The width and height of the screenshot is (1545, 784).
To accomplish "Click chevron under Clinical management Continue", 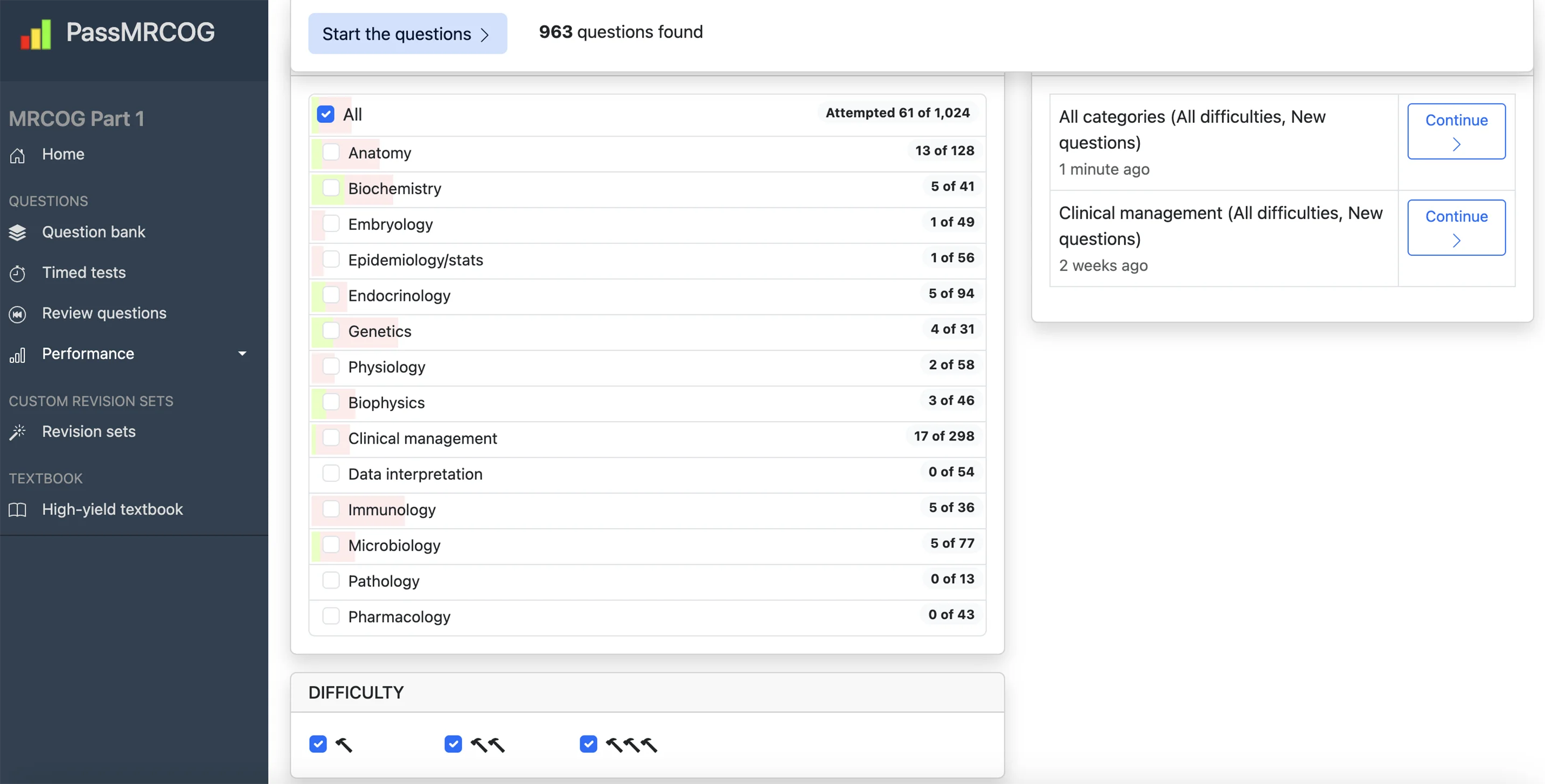I will tap(1456, 240).
